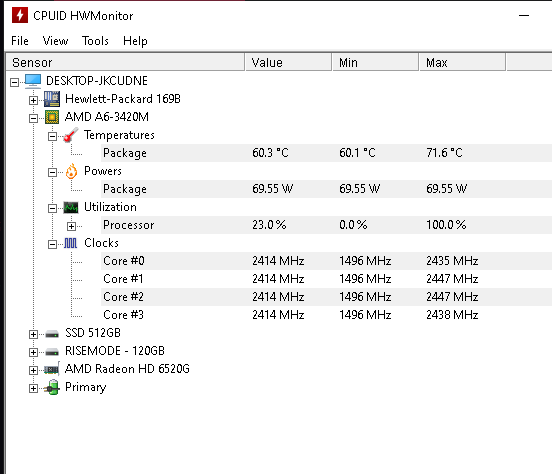Viewport: 552px width, 474px height.
Task: Collapse the Clocks section
Action: pos(52,244)
